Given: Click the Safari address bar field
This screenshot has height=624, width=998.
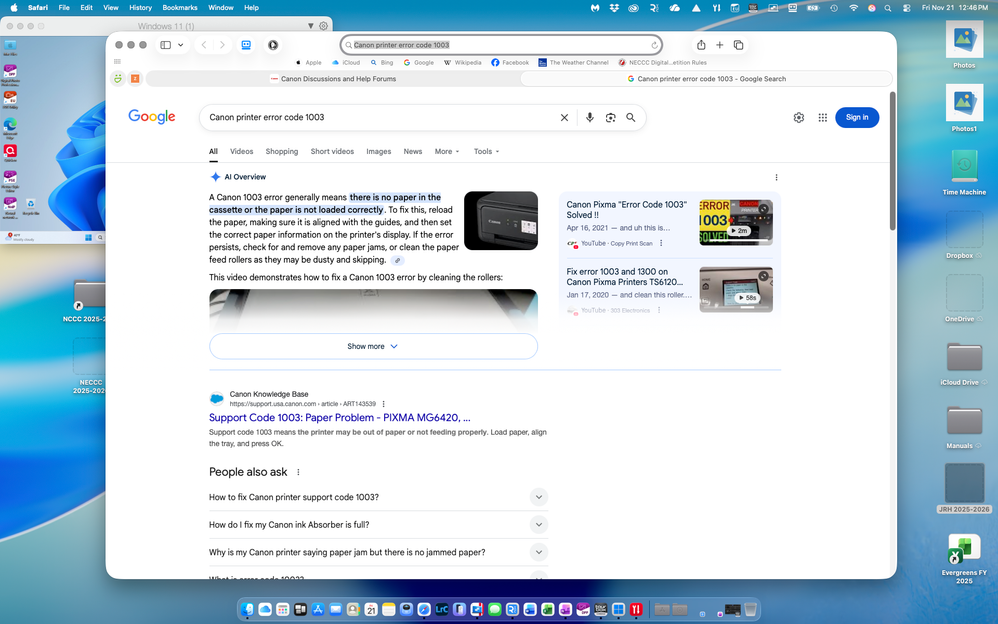Looking at the screenshot, I should [x=500, y=45].
